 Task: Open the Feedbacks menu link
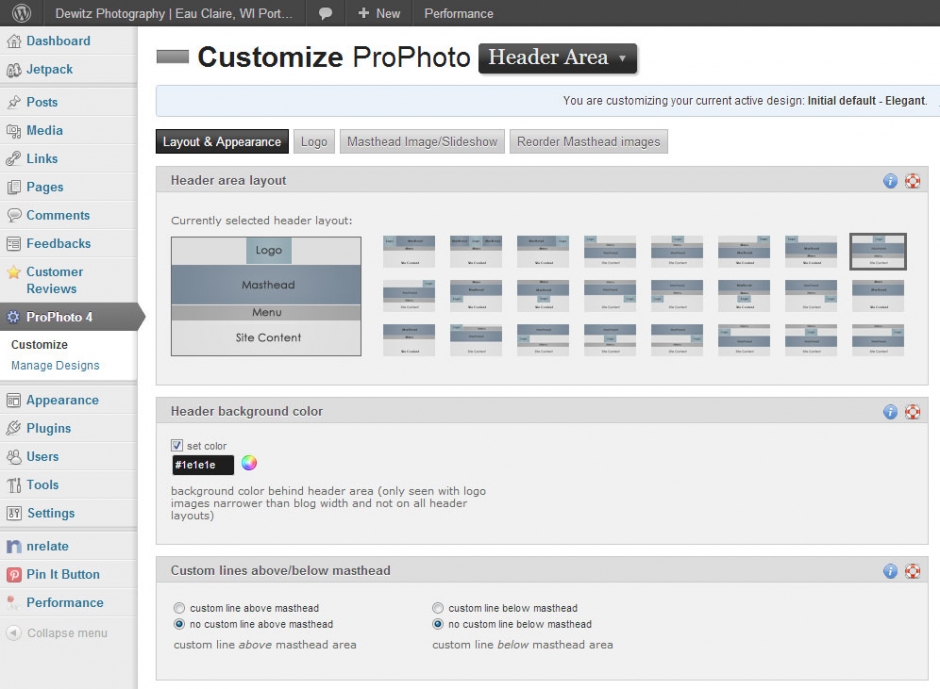pyautogui.click(x=59, y=243)
